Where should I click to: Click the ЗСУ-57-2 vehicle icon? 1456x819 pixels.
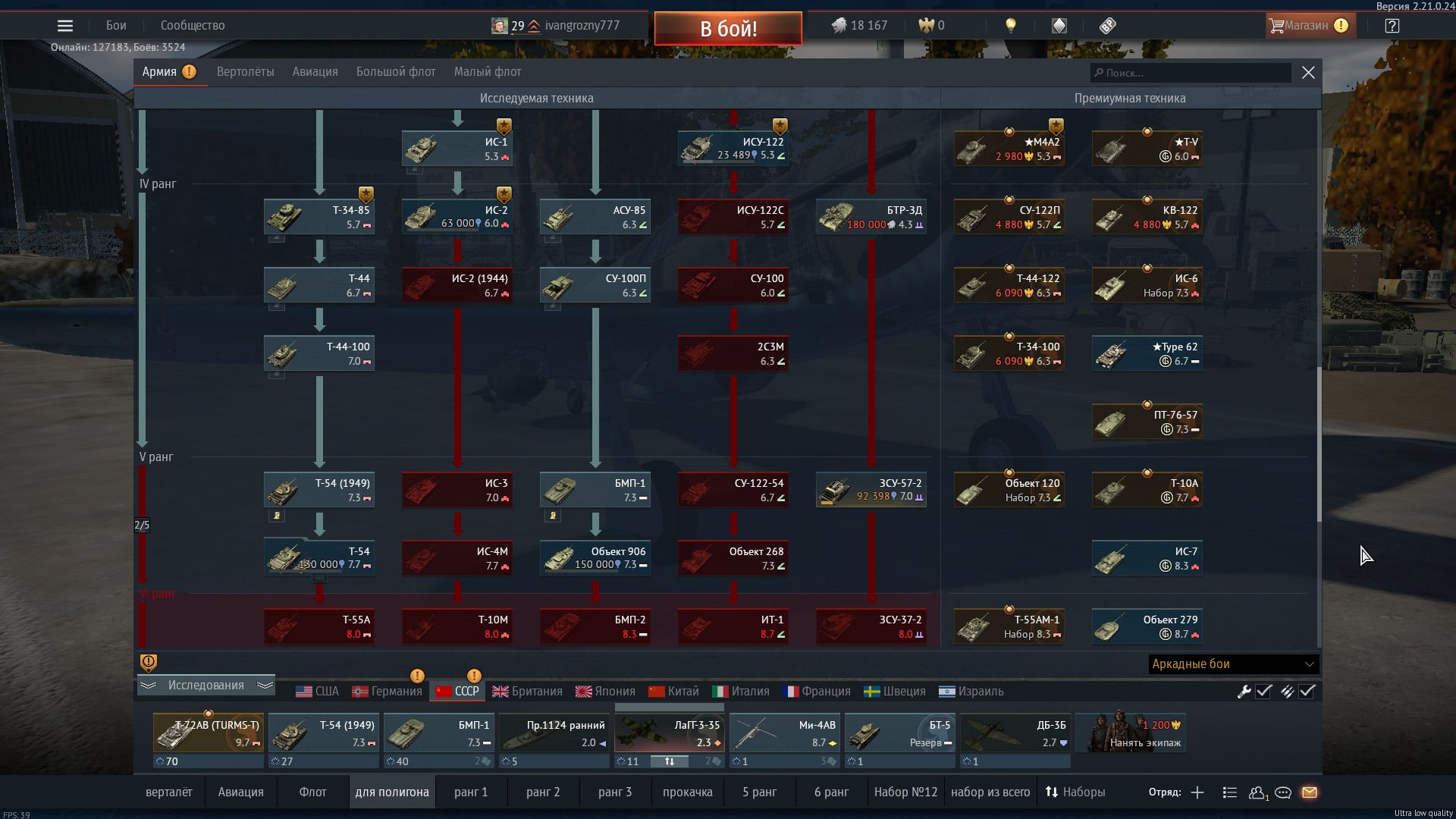click(x=835, y=491)
